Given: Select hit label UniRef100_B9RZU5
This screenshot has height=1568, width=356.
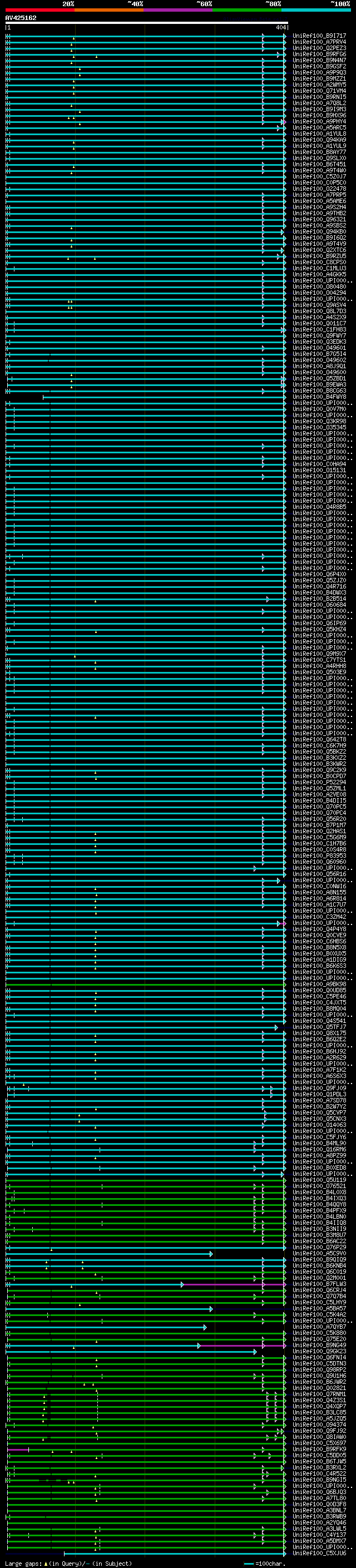Looking at the screenshot, I should click(319, 256).
